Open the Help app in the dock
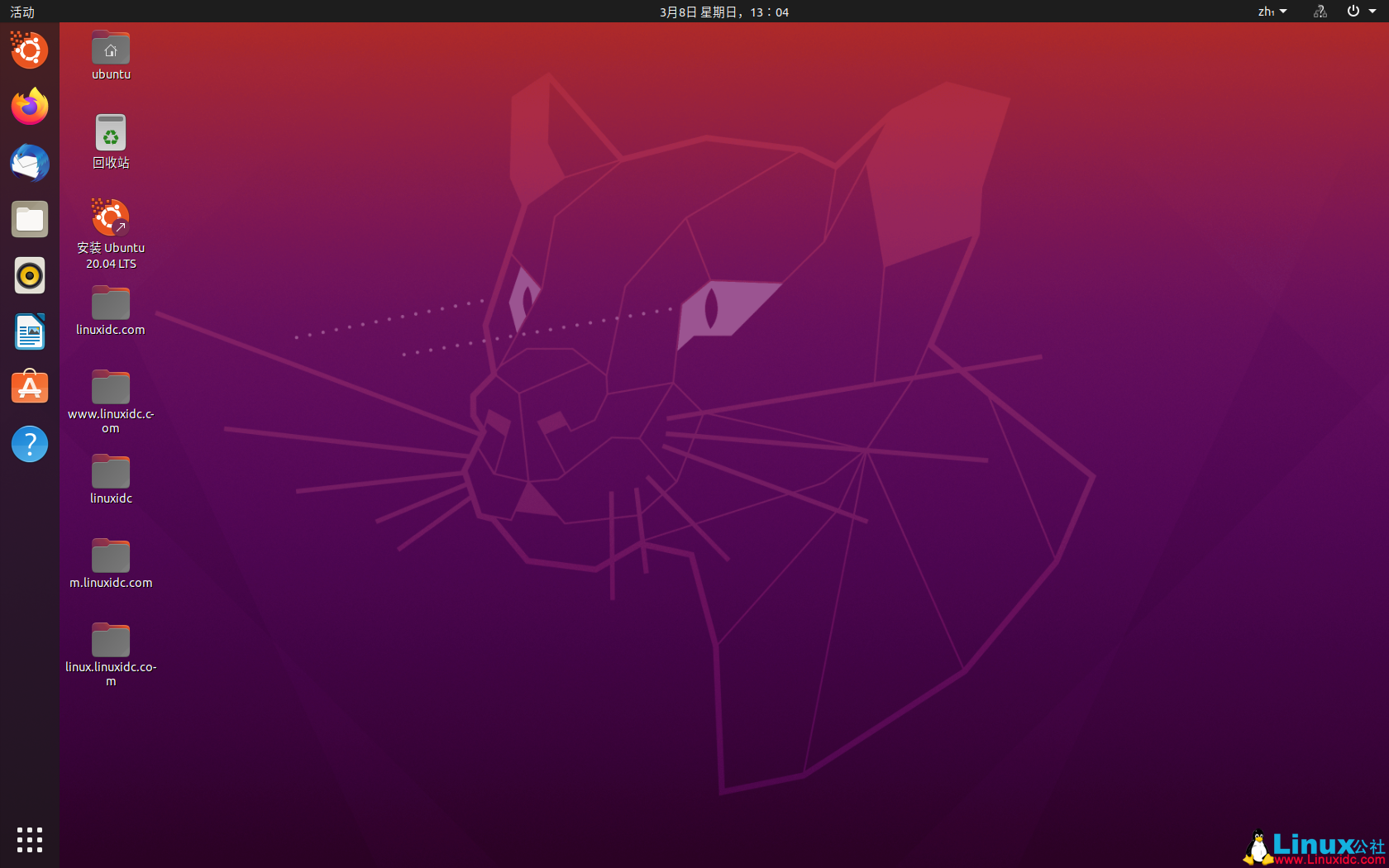The image size is (1389, 868). pos(29,444)
